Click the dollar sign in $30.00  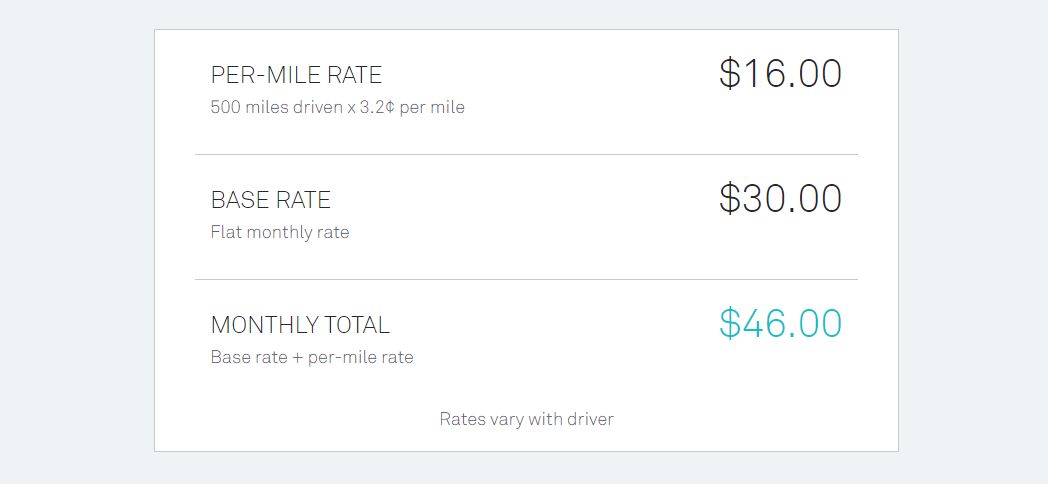pyautogui.click(x=730, y=199)
